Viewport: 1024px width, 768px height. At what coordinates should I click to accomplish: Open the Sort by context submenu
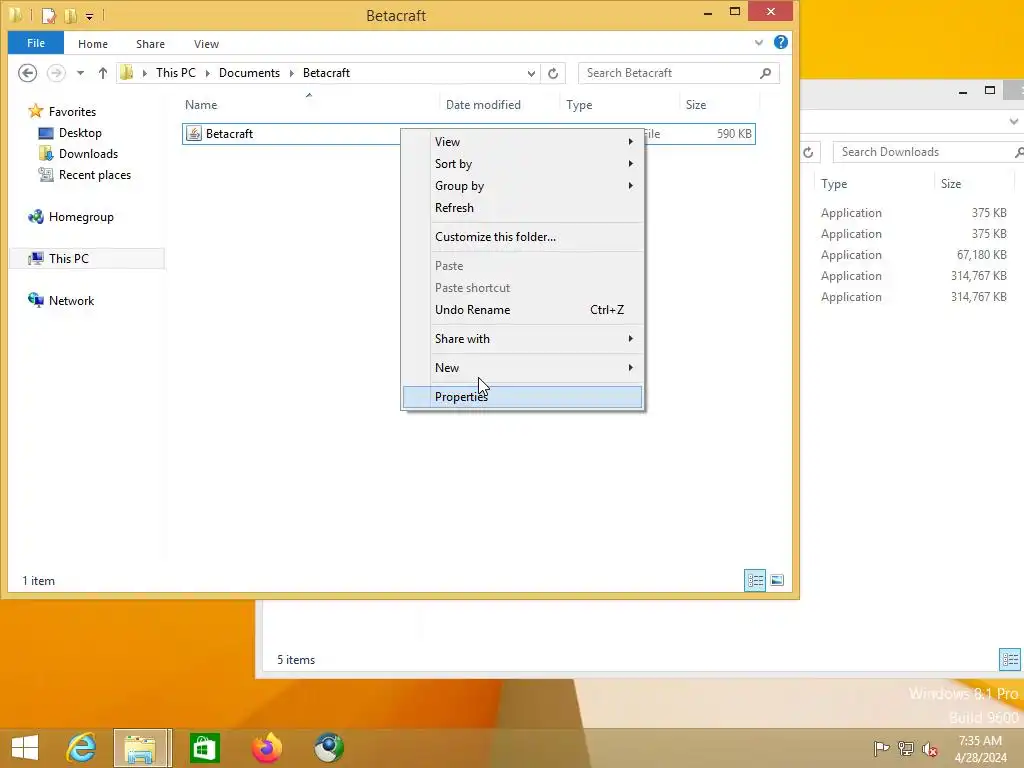tap(522, 164)
